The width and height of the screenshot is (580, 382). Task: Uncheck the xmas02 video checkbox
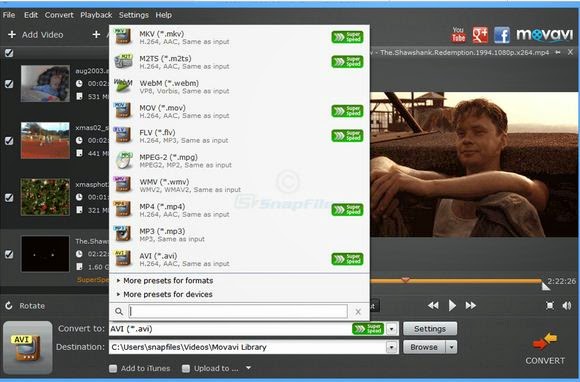click(9, 141)
